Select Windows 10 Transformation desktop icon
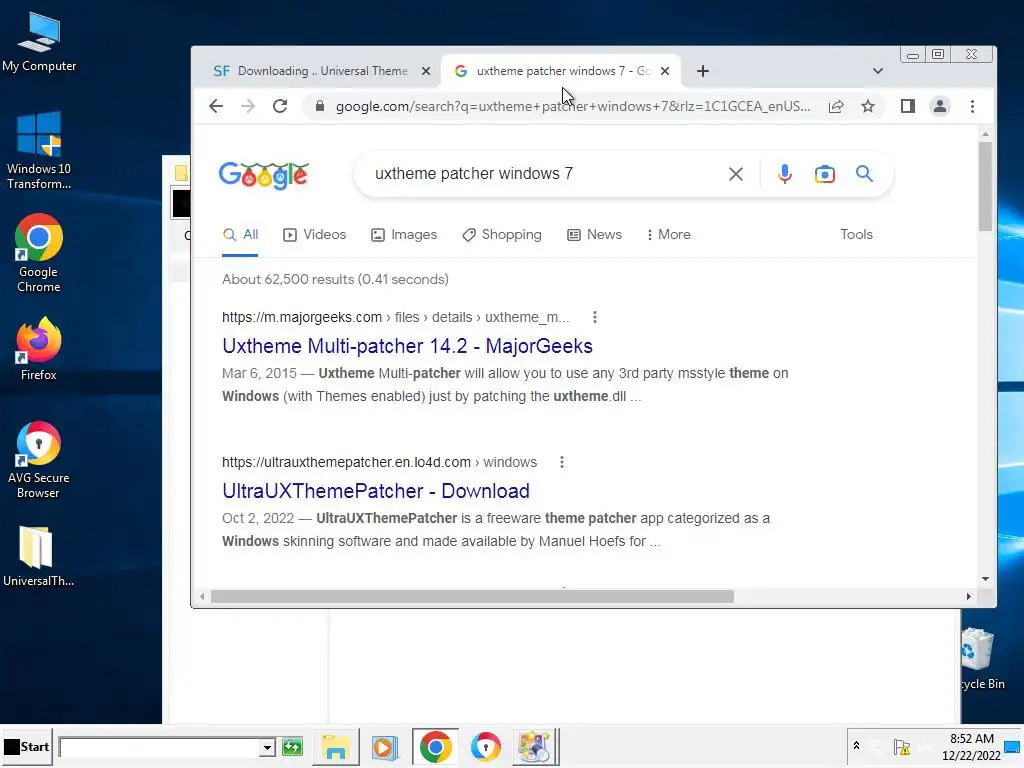 [x=39, y=151]
